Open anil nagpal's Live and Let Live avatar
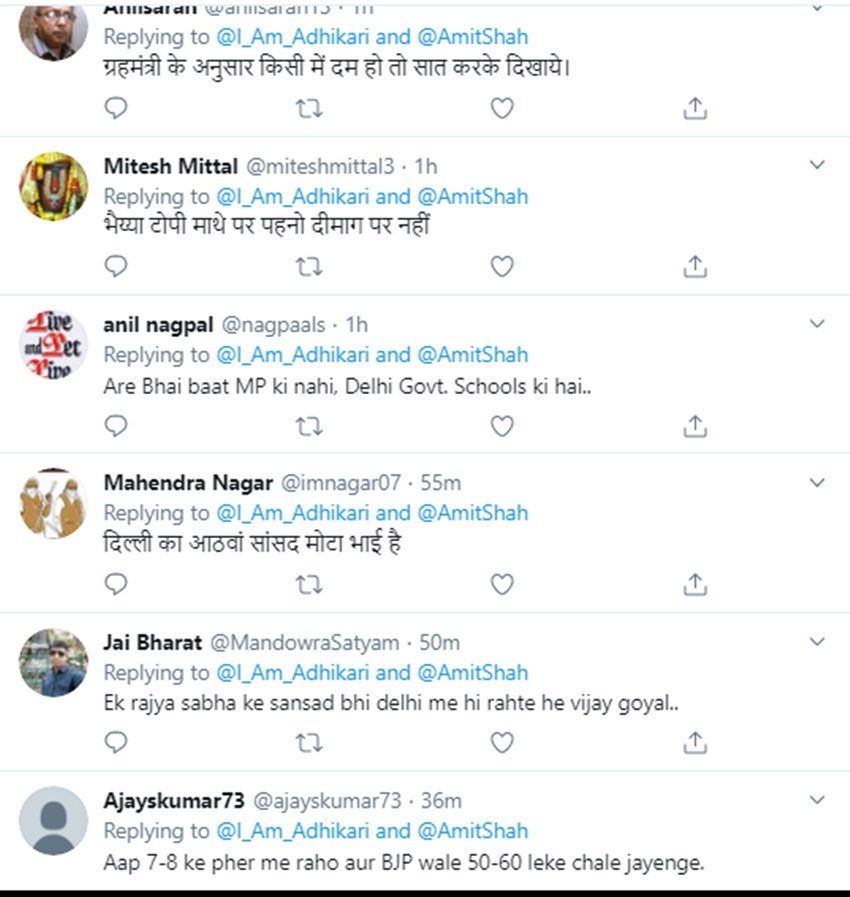Image resolution: width=850 pixels, height=897 pixels. [54, 345]
